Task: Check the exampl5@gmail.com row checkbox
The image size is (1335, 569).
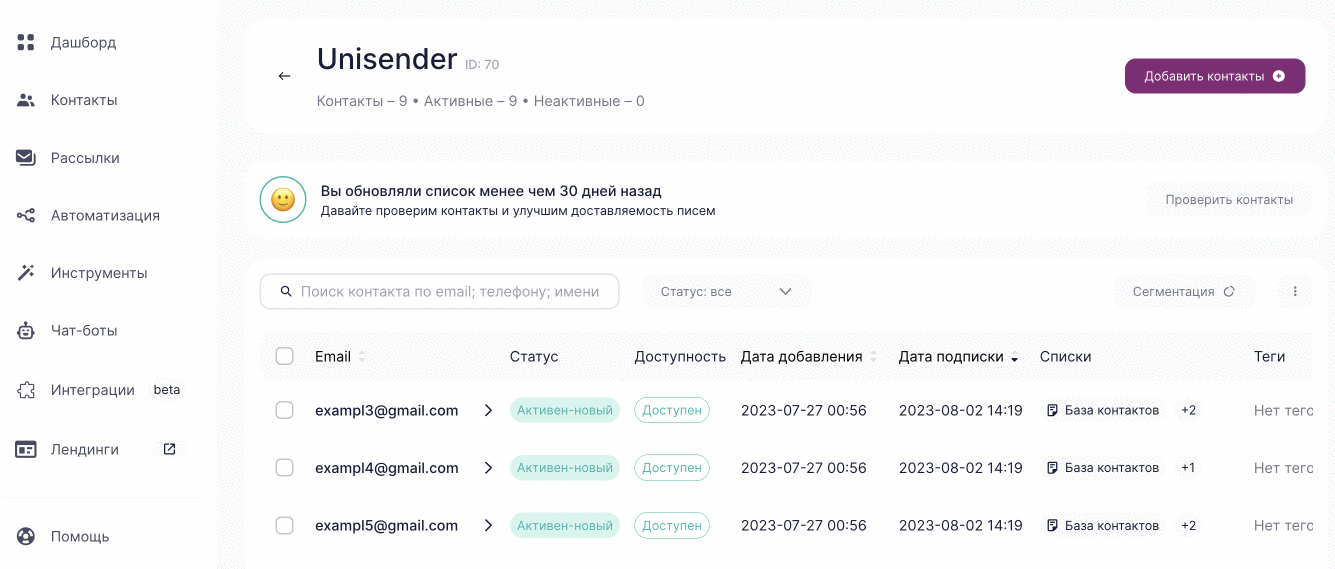Action: point(284,525)
